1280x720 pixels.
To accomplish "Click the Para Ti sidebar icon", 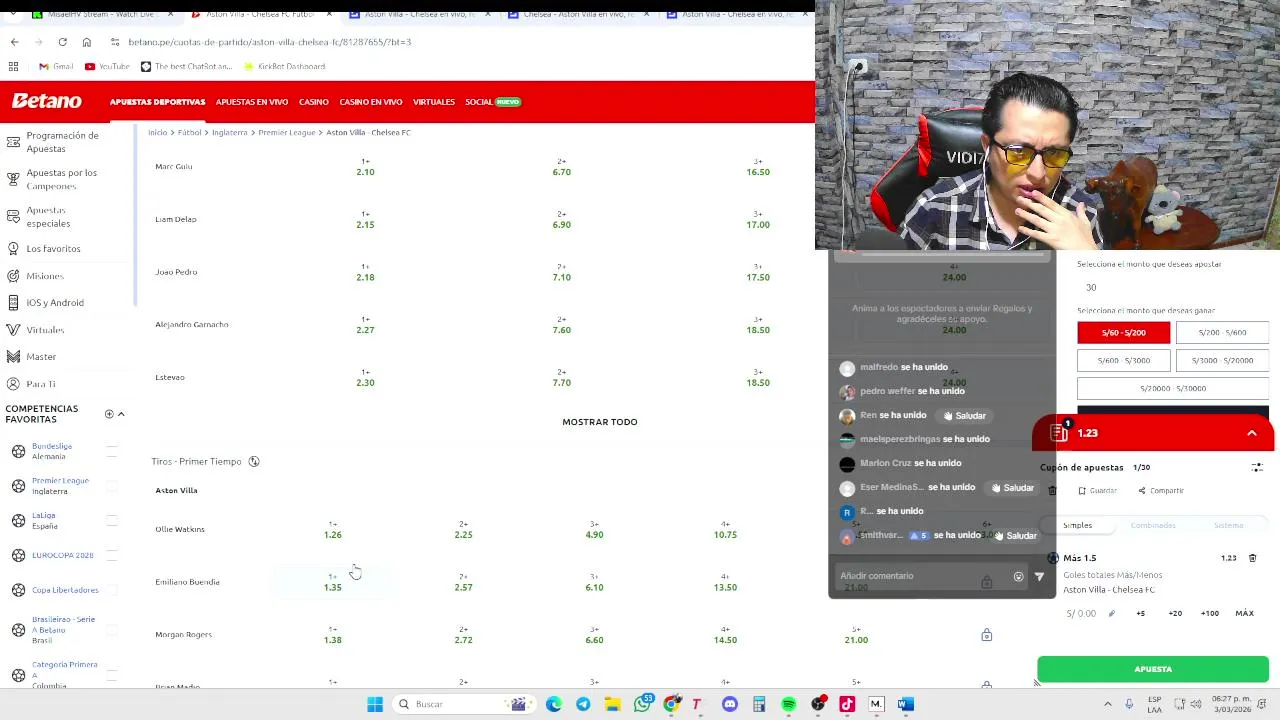I will coord(13,383).
